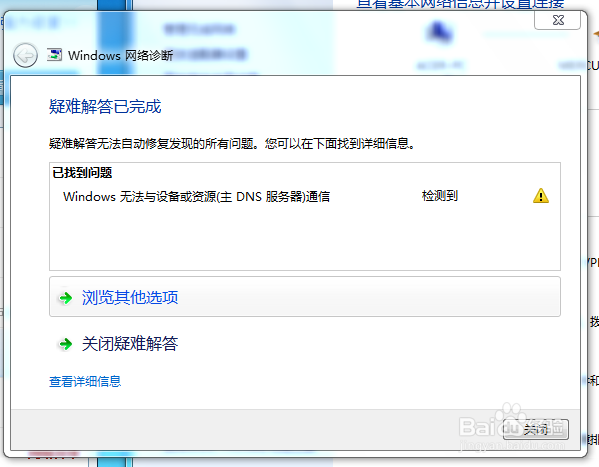
Task: Click 查看基本网络信息 heading in background window
Action: pos(460,4)
